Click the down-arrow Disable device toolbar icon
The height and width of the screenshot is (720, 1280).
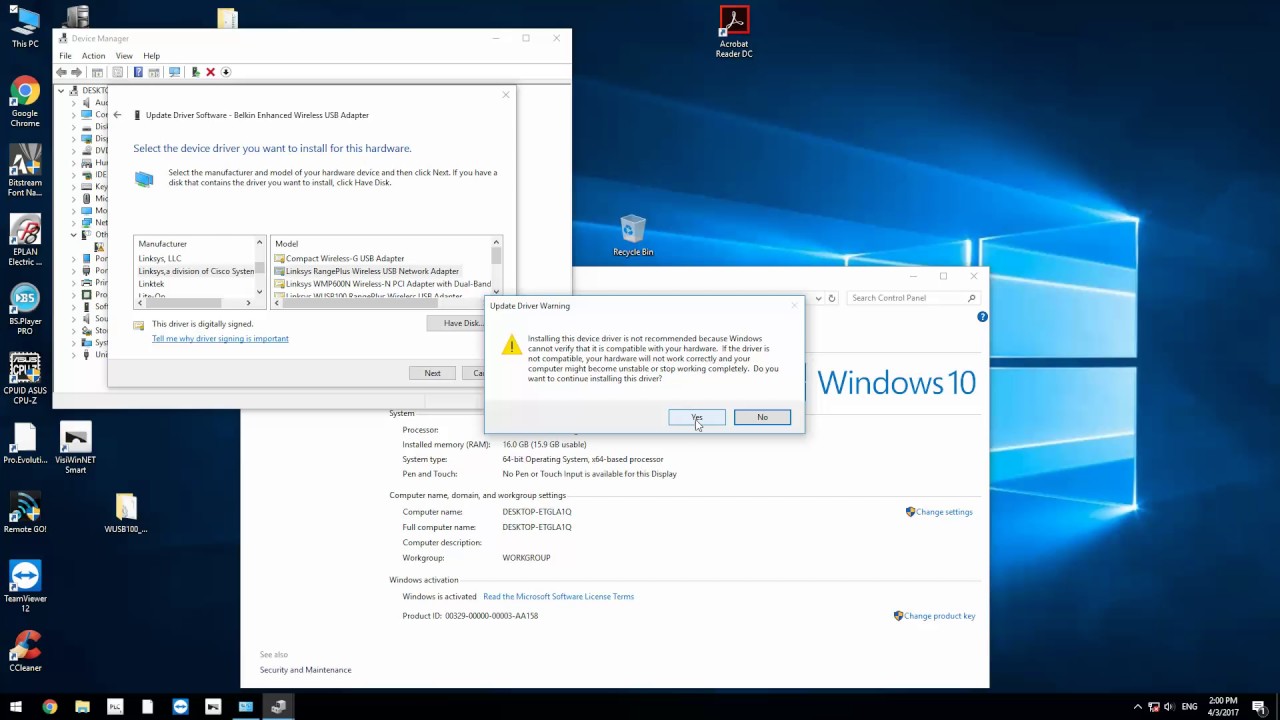pos(226,72)
